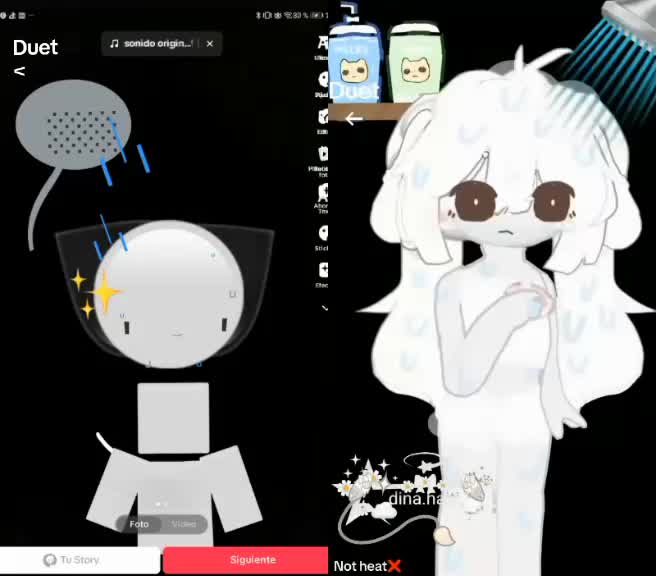The image size is (656, 576).
Task: Tap the green bottle on the shelf
Action: [x=415, y=63]
